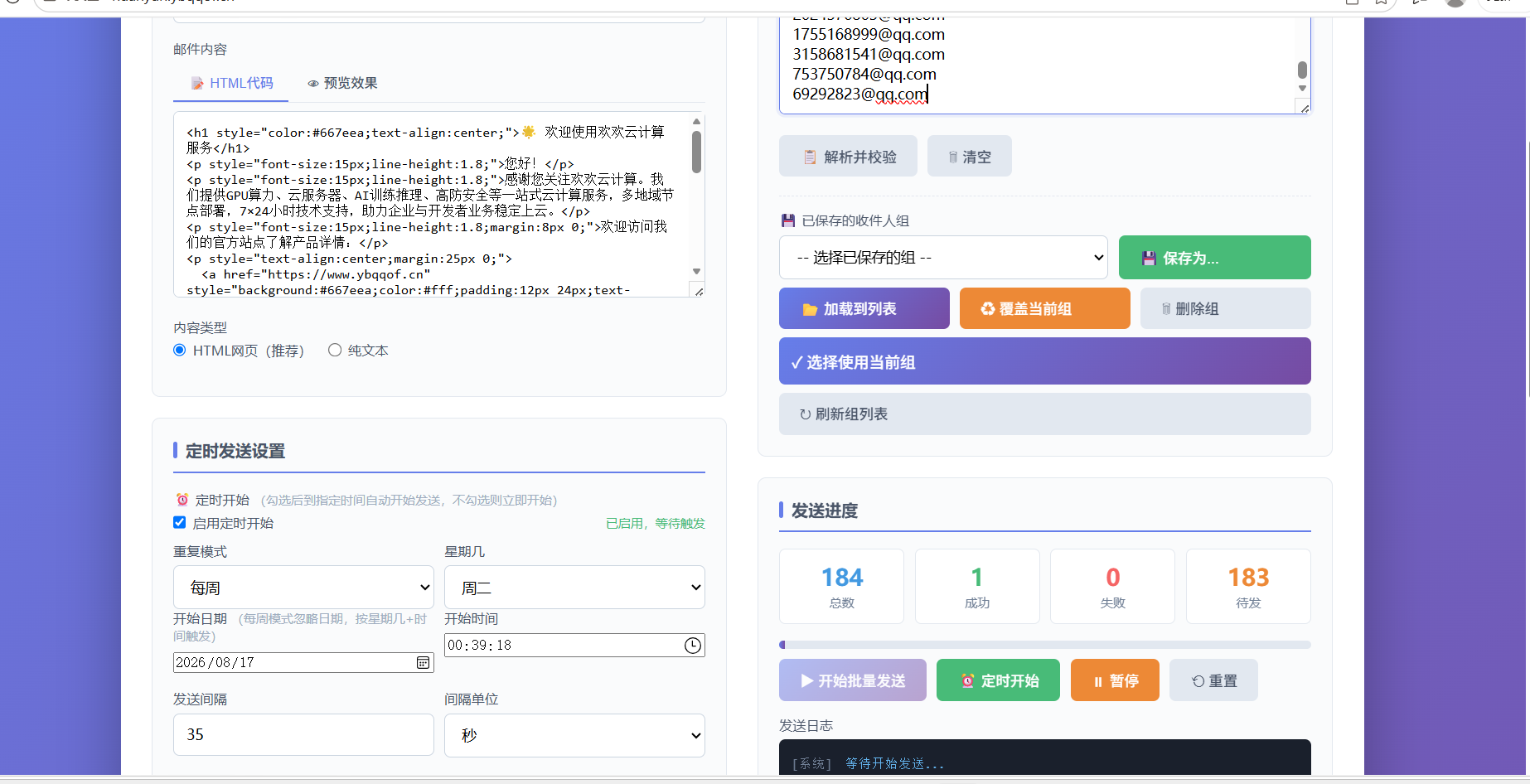Click the clock icon in the 开始时间 field
This screenshot has height=784, width=1530.
[x=693, y=645]
